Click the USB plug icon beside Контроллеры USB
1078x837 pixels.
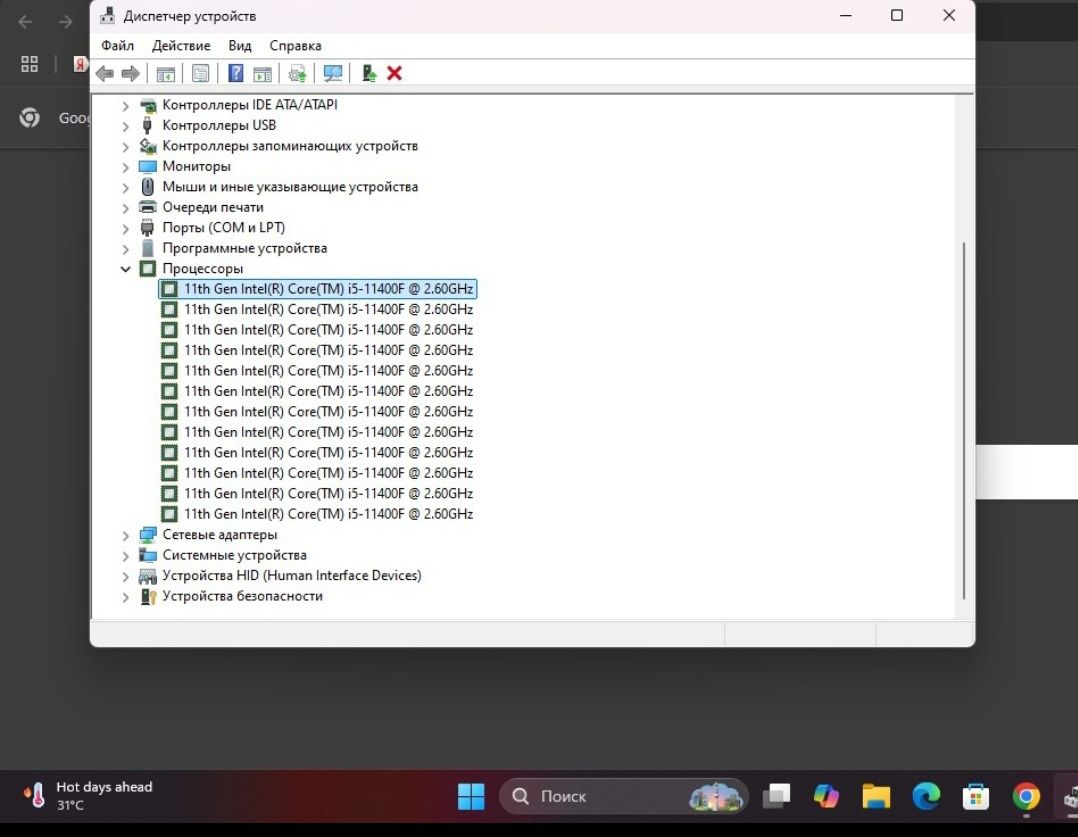tap(147, 125)
